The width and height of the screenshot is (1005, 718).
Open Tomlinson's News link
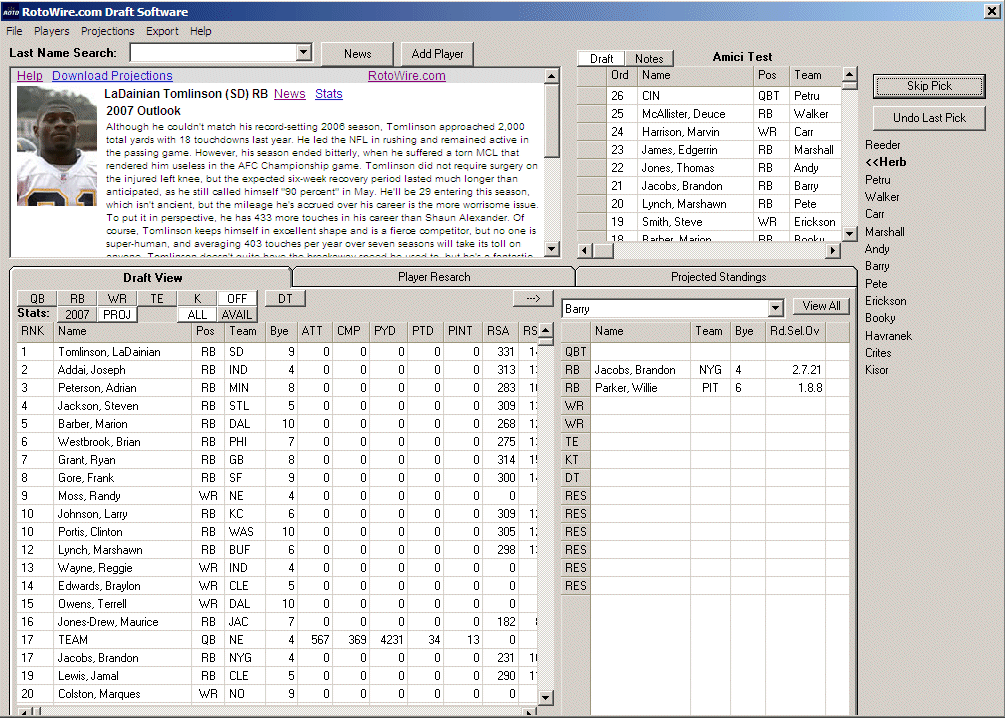coord(290,94)
